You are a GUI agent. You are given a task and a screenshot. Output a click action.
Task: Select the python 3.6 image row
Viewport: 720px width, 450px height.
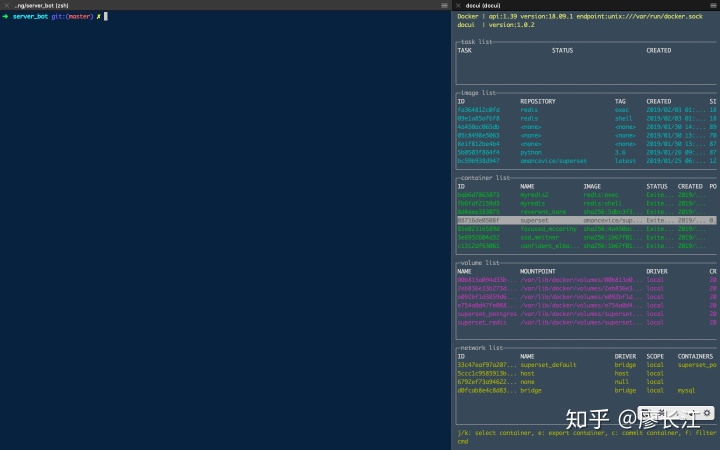tap(586, 152)
